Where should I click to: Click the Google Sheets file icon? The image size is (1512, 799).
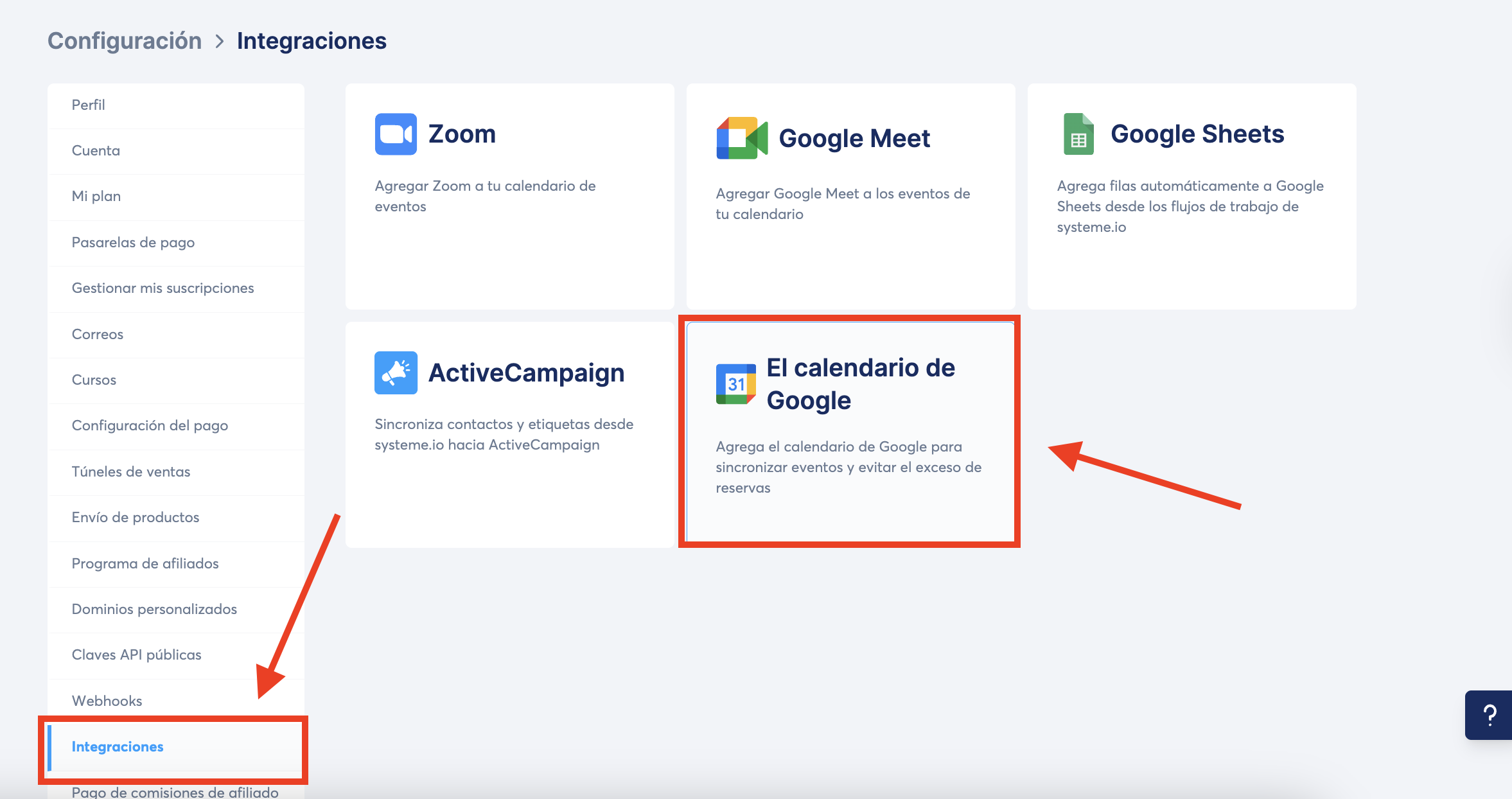pos(1078,134)
